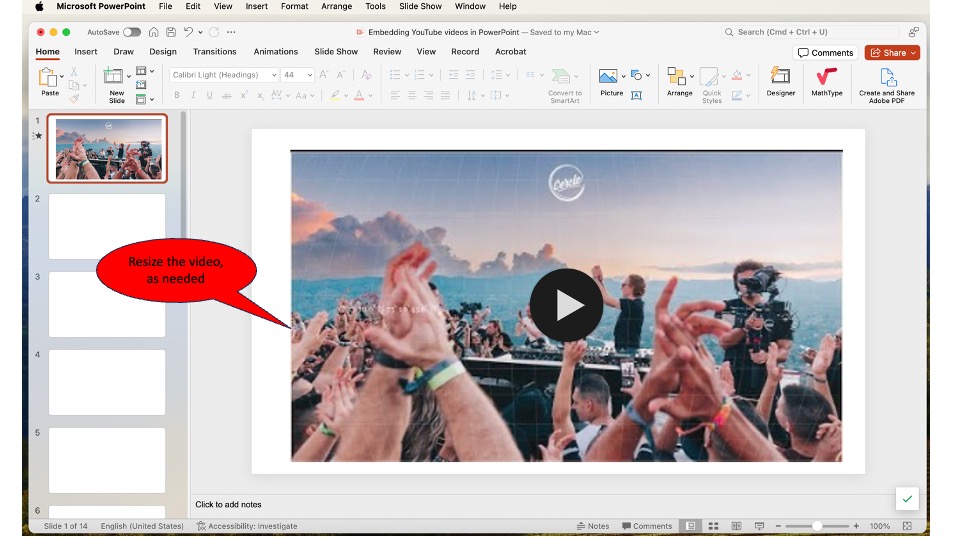Select slide 1 thumbnail

tap(107, 148)
